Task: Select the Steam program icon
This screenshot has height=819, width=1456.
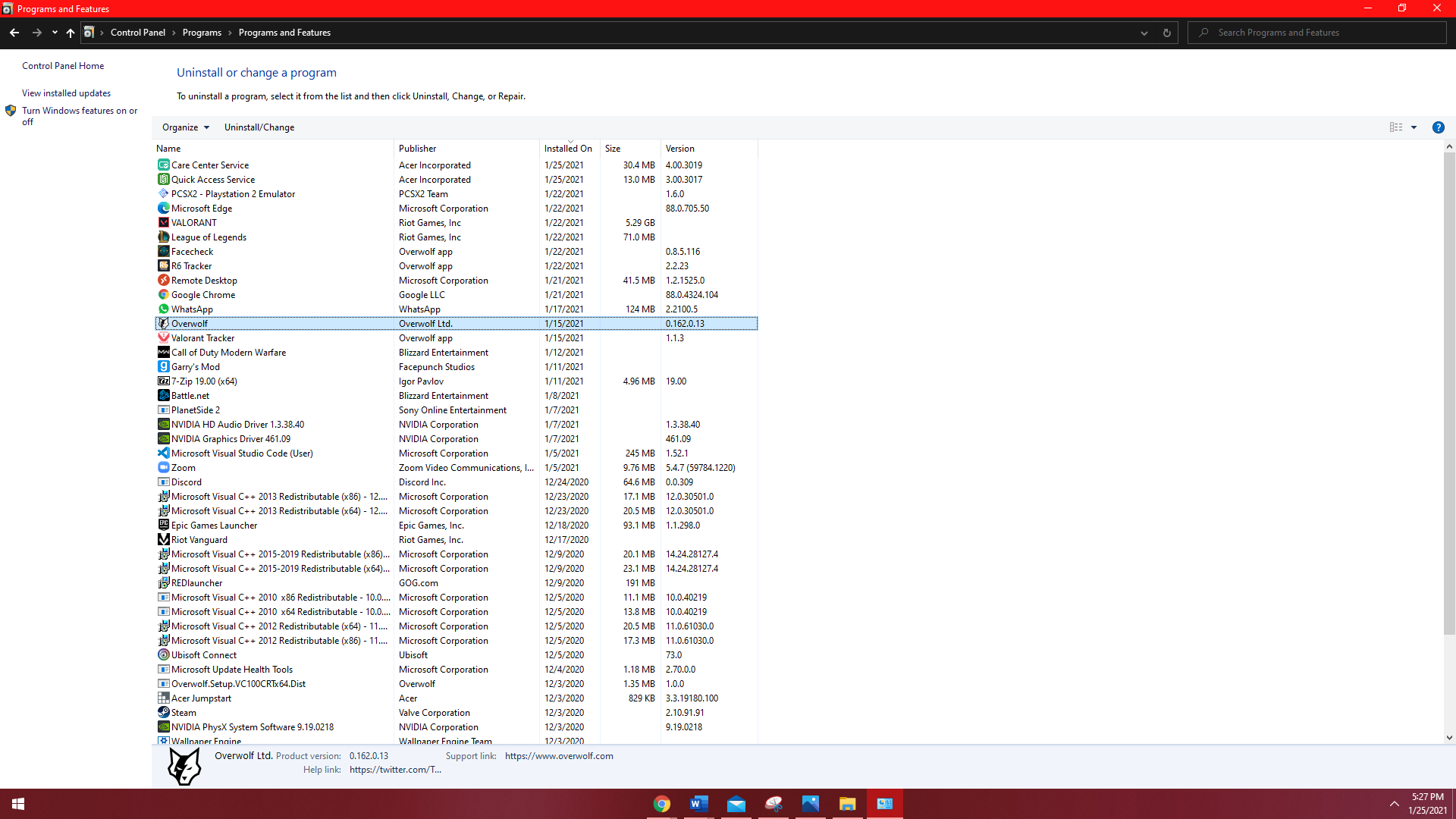Action: [x=163, y=712]
